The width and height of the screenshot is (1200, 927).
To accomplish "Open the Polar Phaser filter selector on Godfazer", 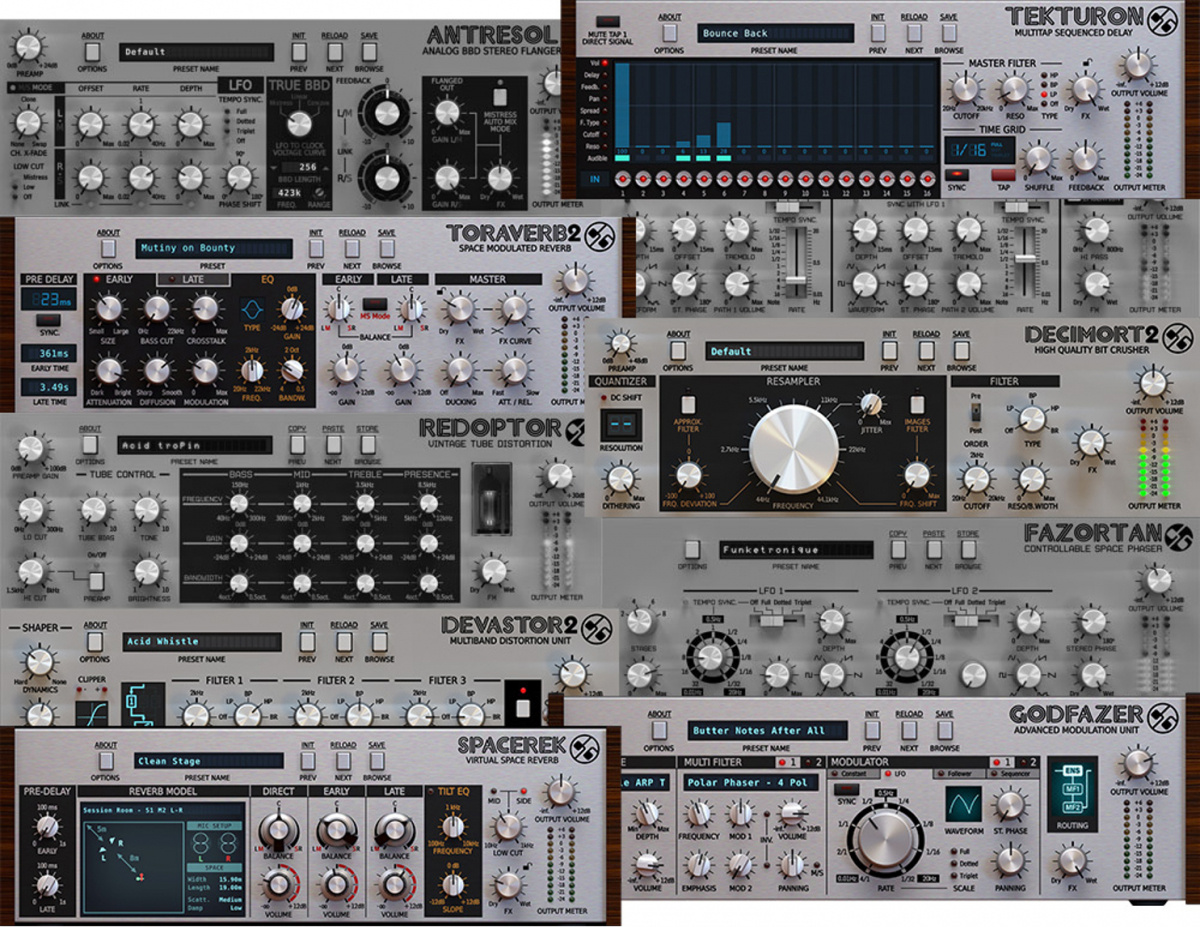I will [749, 781].
